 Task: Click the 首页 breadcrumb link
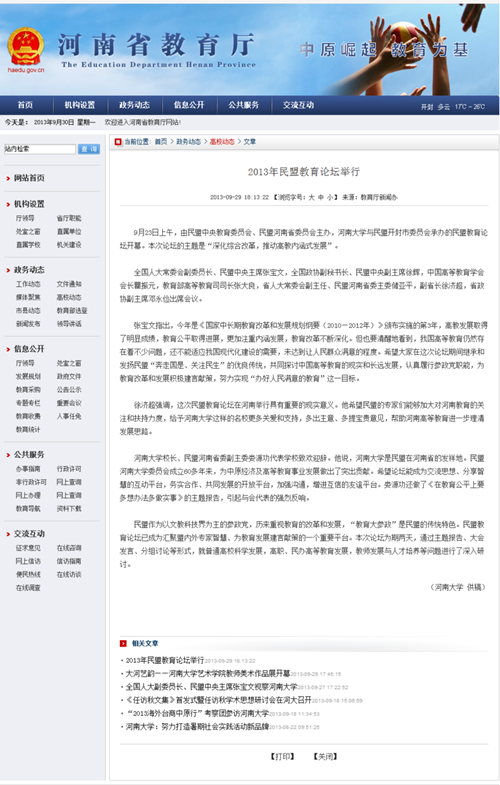point(161,142)
